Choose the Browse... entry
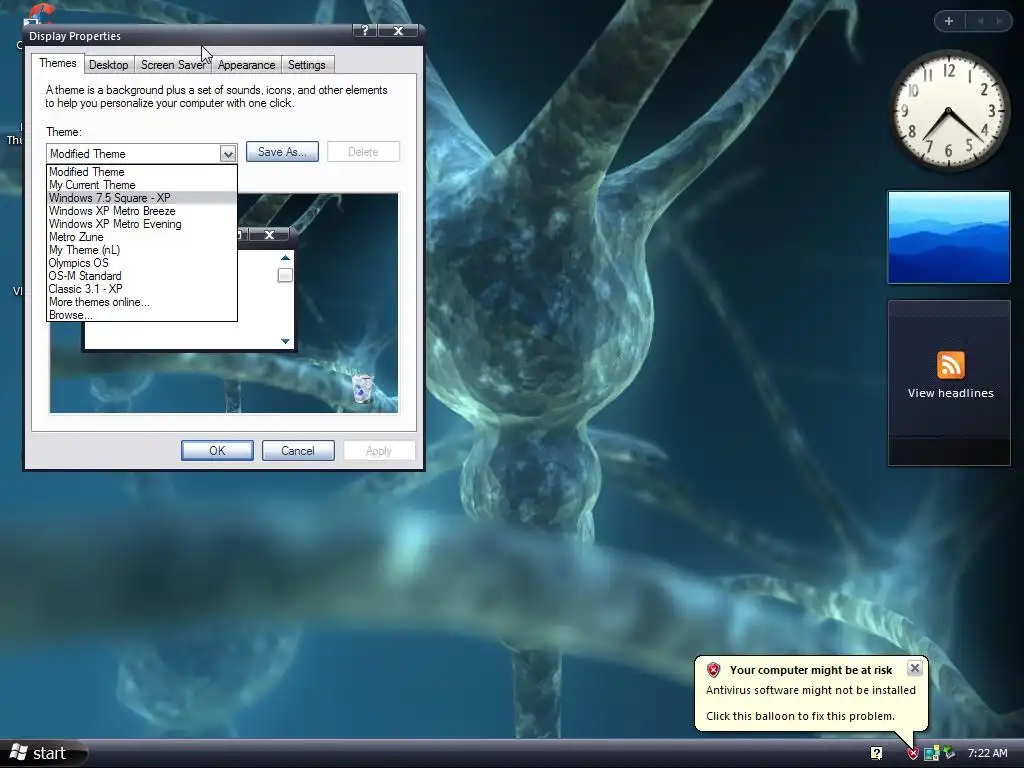 [142, 315]
